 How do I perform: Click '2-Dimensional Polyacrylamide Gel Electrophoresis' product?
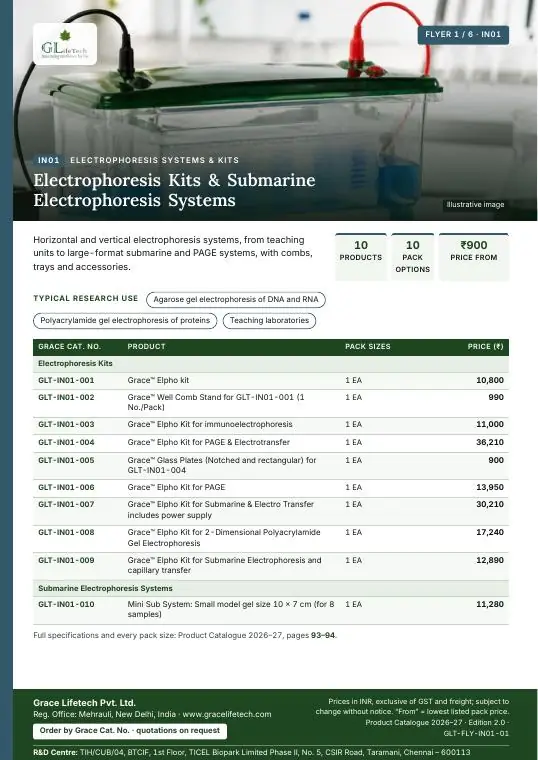(x=224, y=538)
